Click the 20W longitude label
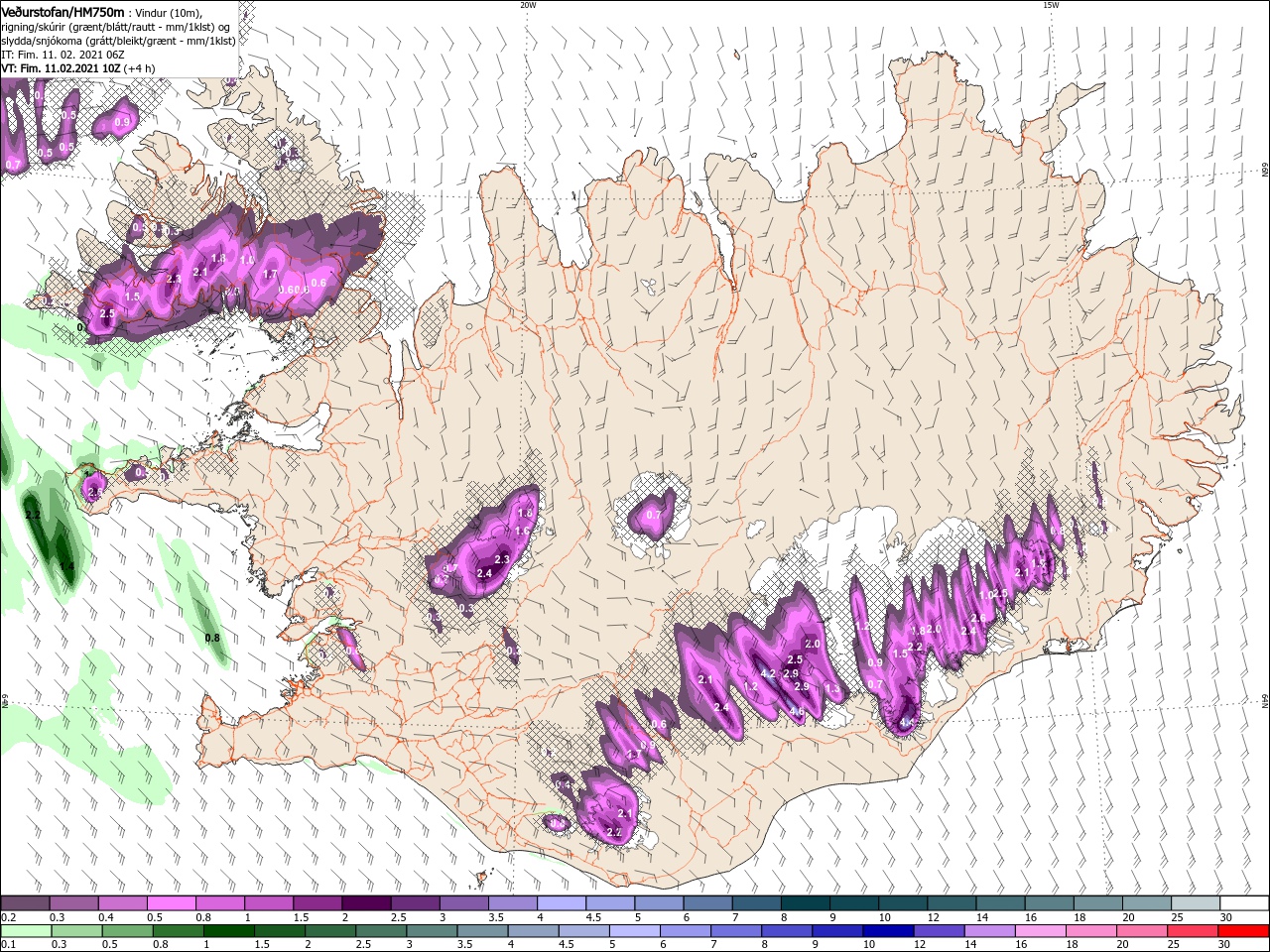1270x952 pixels. pyautogui.click(x=528, y=5)
